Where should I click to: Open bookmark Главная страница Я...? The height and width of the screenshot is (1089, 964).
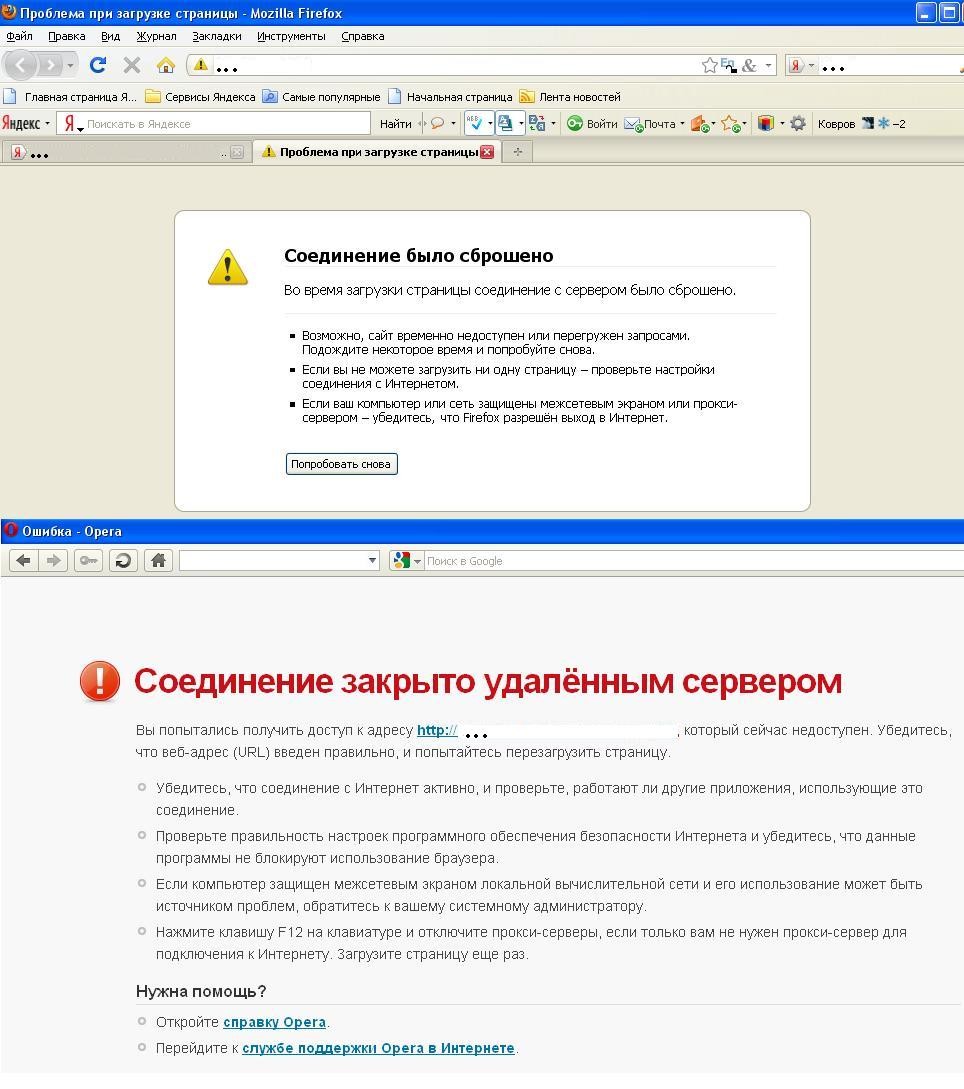click(x=70, y=97)
